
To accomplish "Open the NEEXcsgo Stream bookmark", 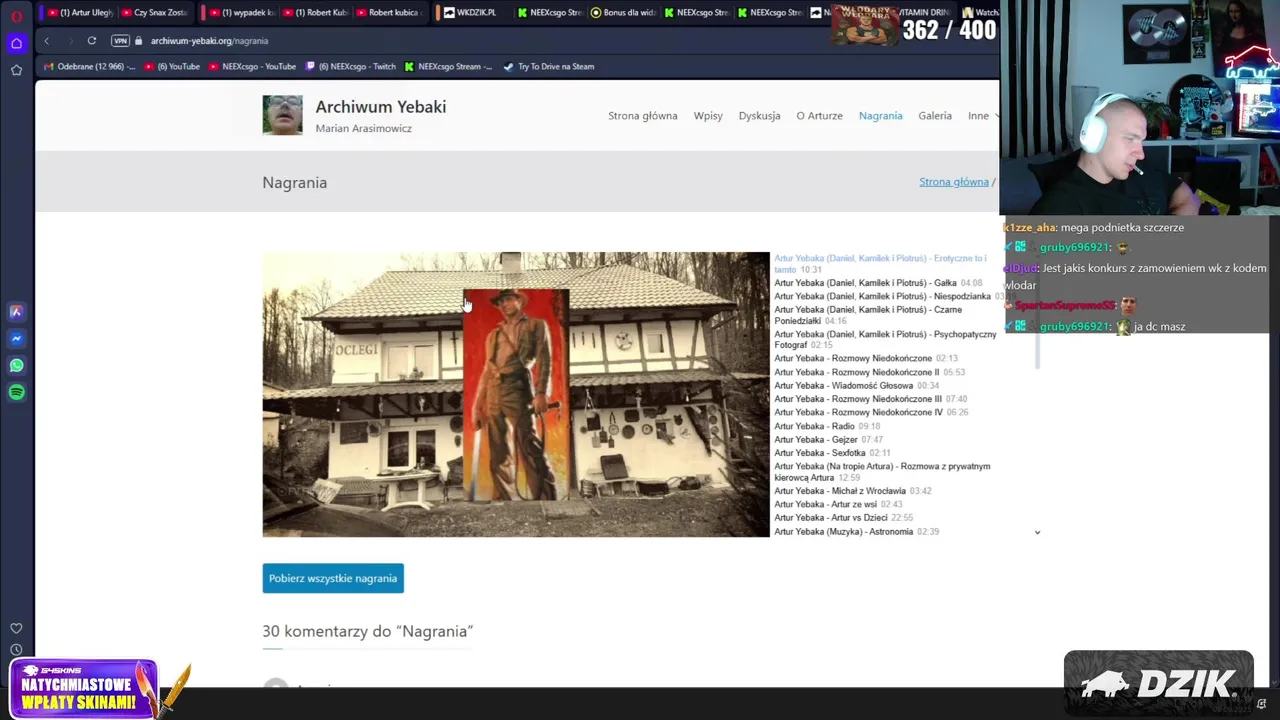I will pos(448,67).
